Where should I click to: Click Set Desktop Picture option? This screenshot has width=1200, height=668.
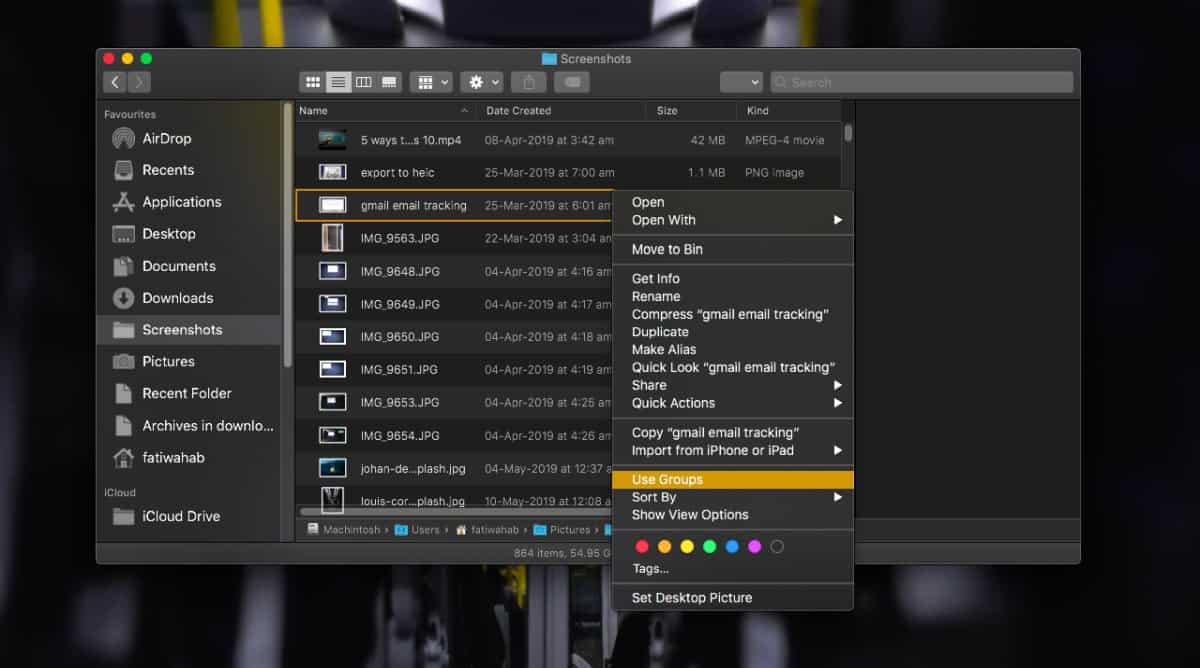(x=692, y=598)
